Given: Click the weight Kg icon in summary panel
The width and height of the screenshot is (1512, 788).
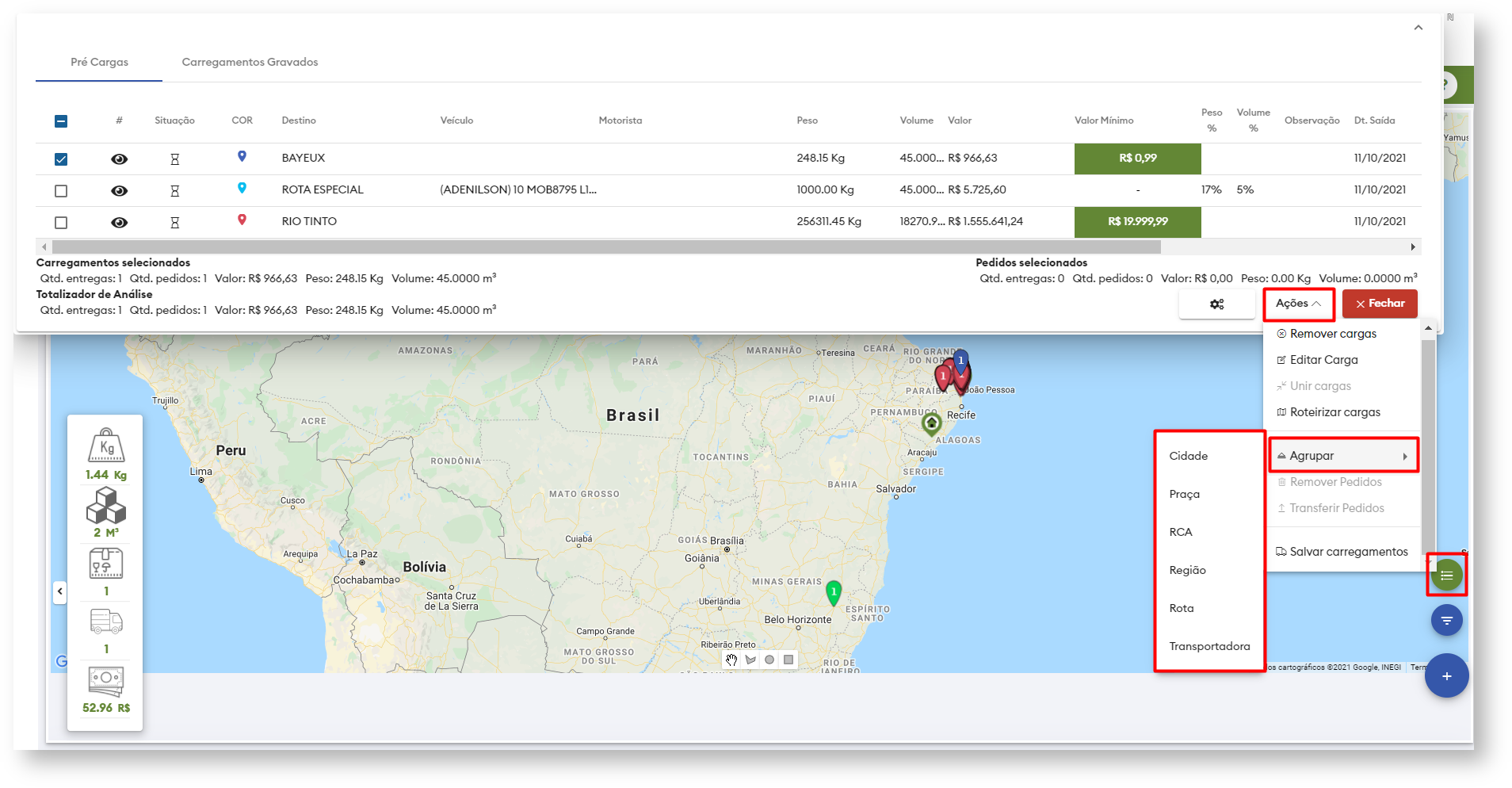Looking at the screenshot, I should [x=106, y=446].
